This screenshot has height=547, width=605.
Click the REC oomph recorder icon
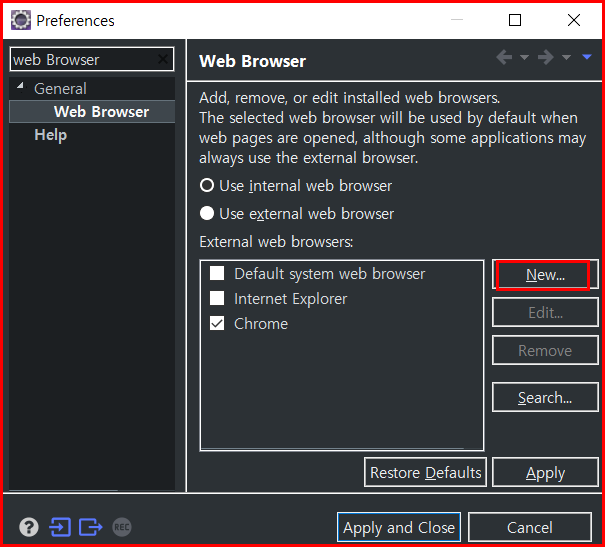pos(122,527)
